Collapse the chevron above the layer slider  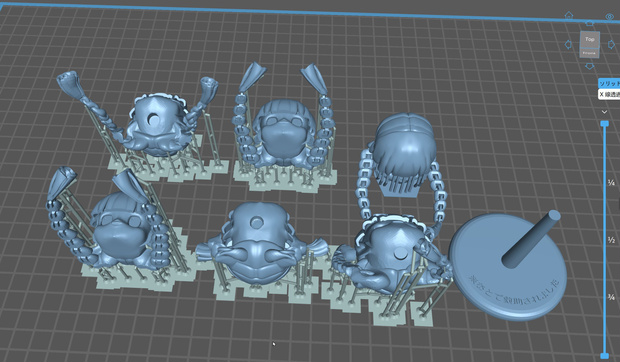coord(604,112)
